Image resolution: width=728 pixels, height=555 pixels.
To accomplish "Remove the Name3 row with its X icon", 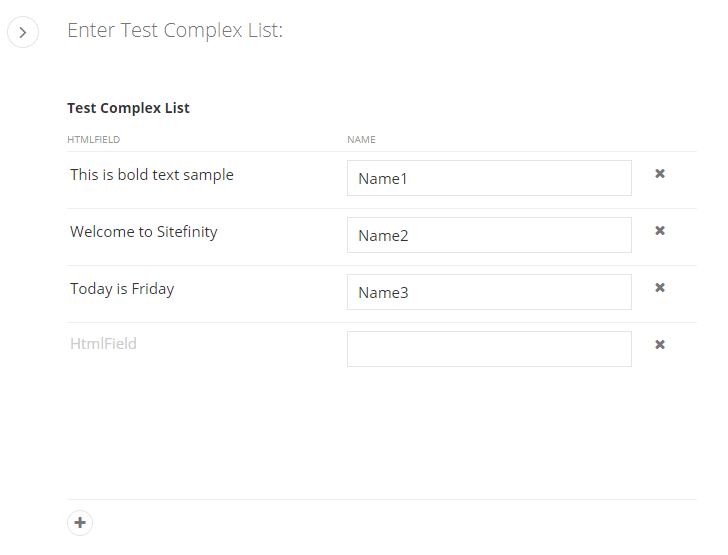I will 660,287.
